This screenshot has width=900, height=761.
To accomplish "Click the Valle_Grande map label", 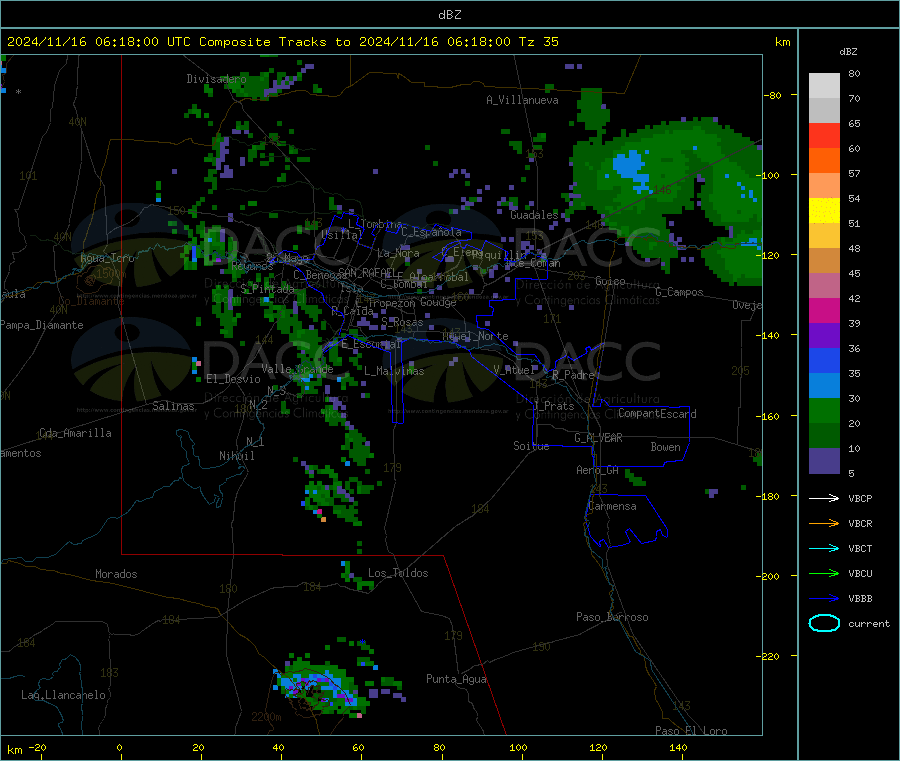I will coord(297,369).
